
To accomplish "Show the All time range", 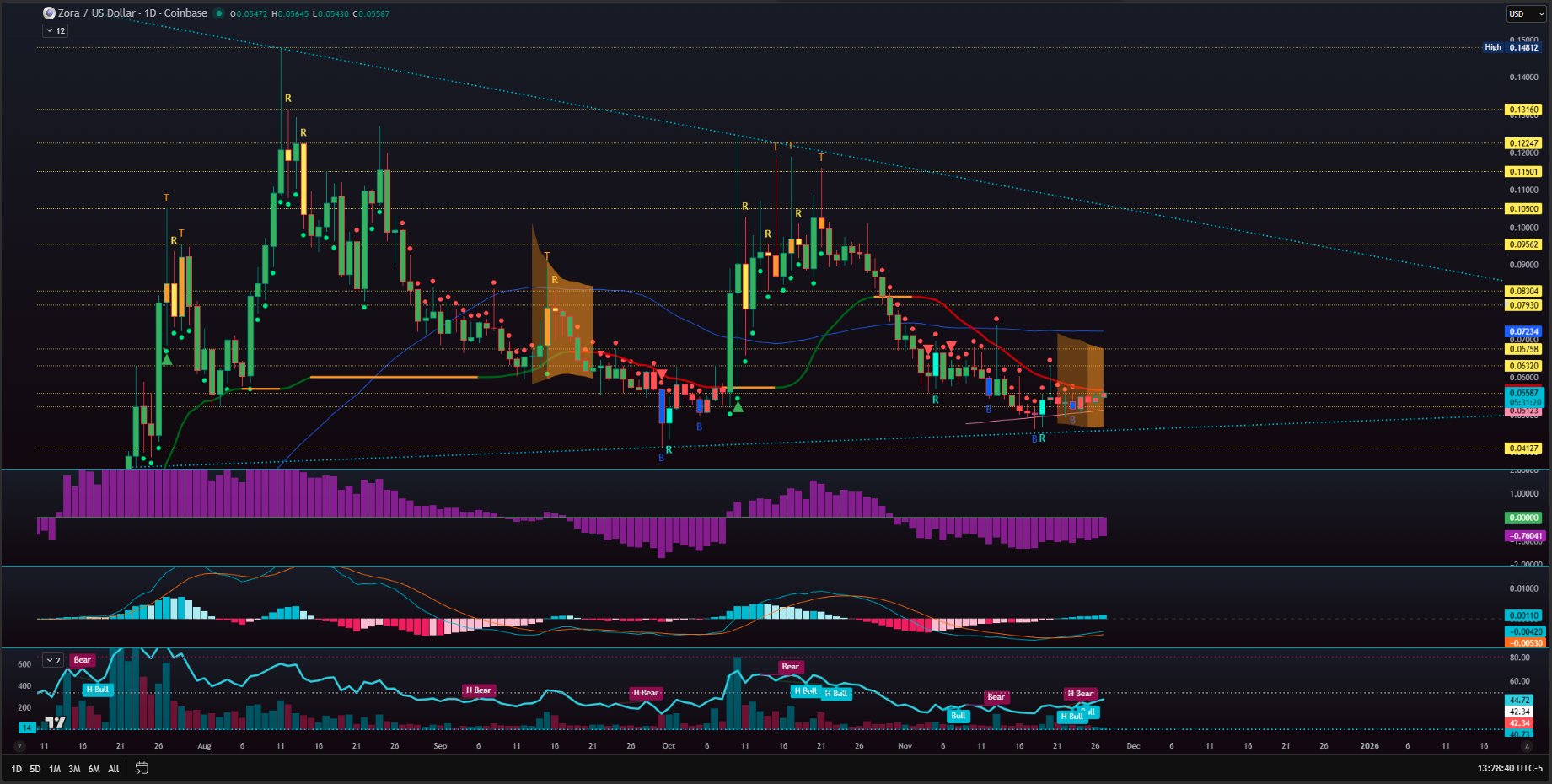I will 114,769.
